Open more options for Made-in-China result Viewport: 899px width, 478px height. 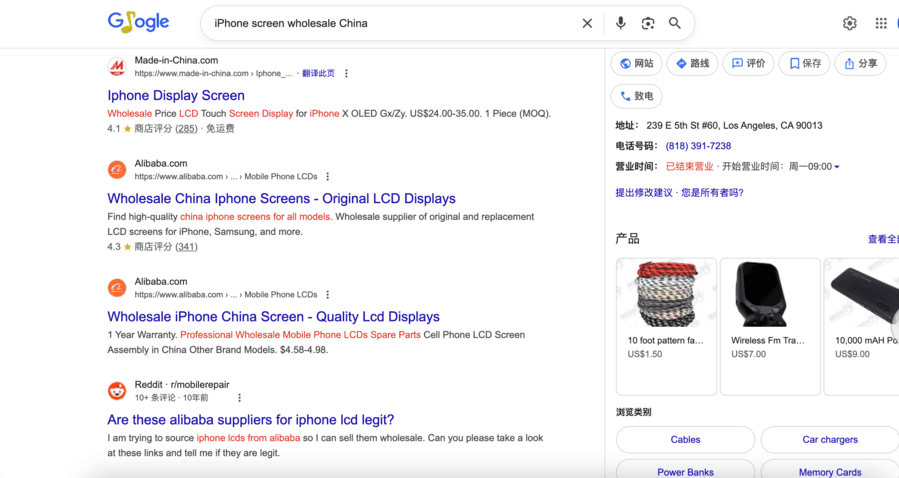point(346,73)
